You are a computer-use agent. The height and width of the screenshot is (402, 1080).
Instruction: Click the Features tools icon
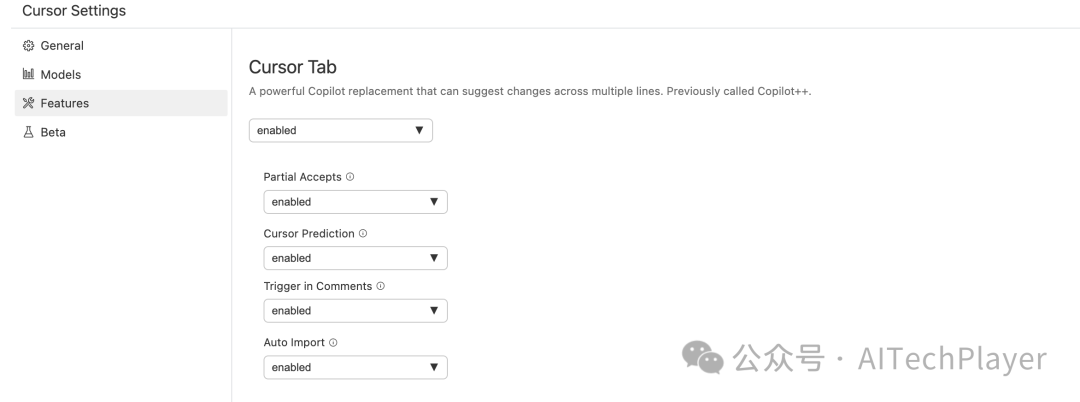coord(28,103)
